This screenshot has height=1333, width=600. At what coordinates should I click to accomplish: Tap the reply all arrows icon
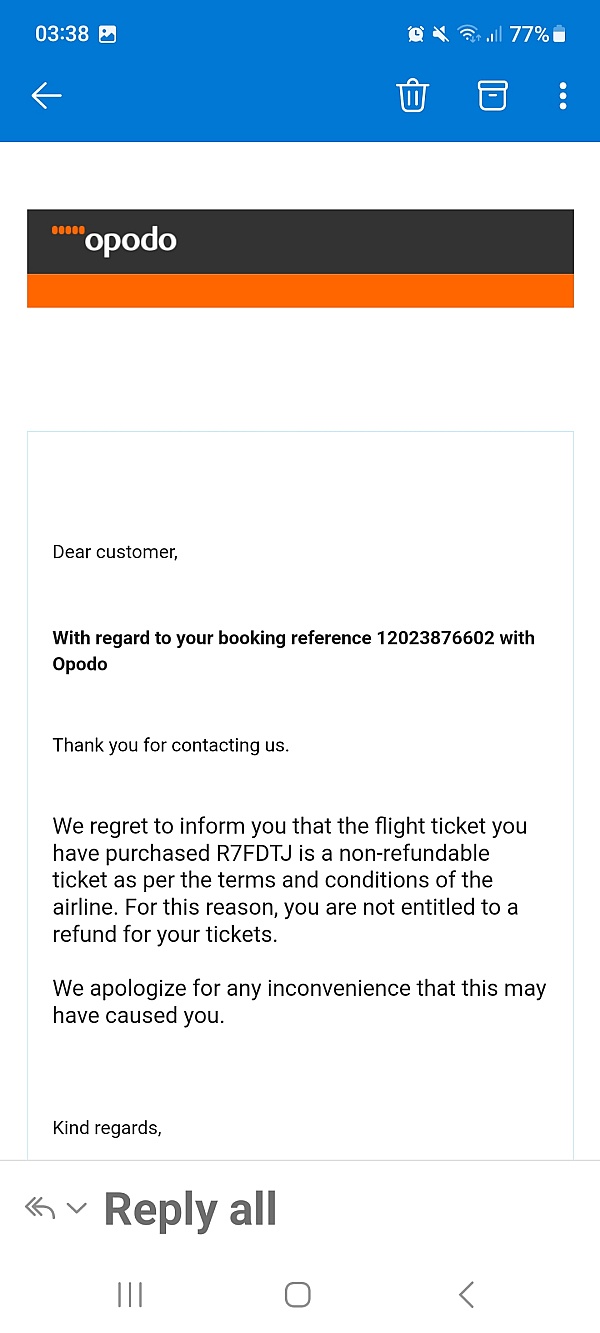click(x=40, y=1208)
